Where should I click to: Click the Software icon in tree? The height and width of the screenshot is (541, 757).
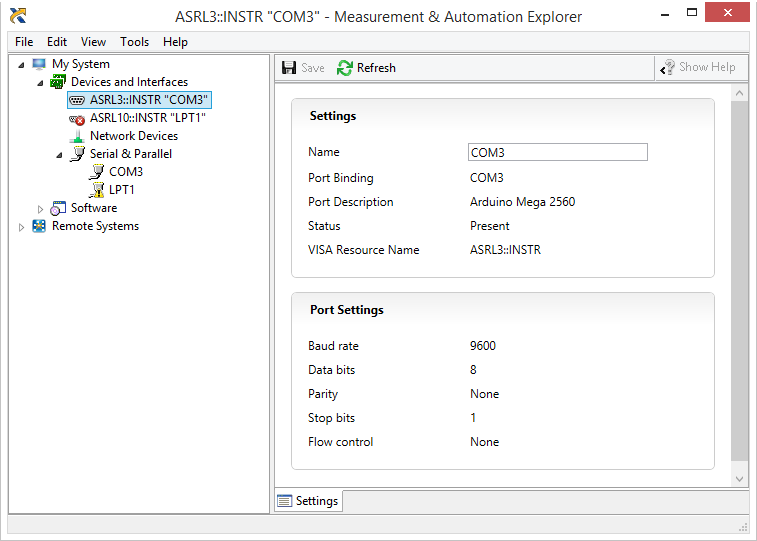(x=58, y=208)
